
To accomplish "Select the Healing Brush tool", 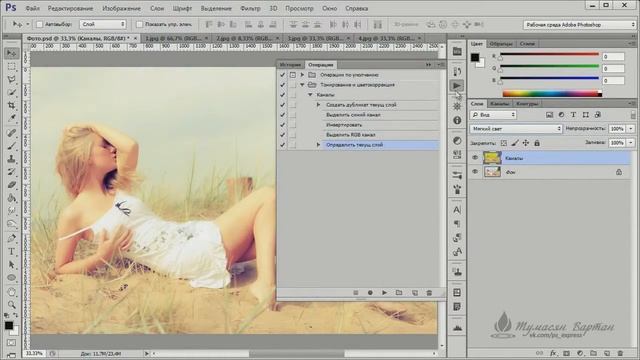I will (11, 132).
